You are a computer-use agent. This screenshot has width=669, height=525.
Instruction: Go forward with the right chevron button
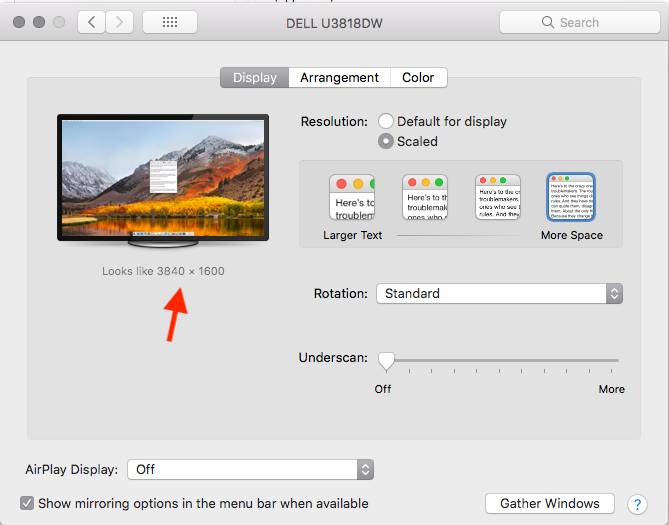click(119, 22)
